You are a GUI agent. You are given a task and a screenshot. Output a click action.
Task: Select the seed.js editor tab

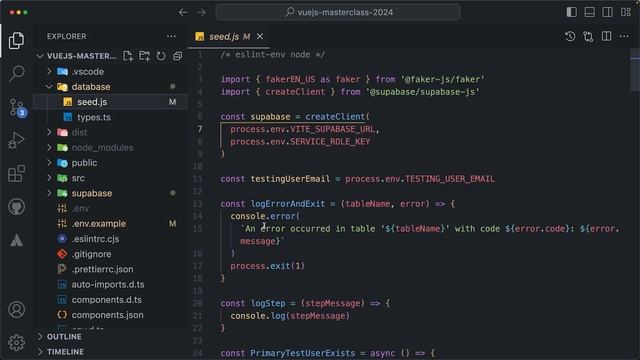pyautogui.click(x=229, y=36)
